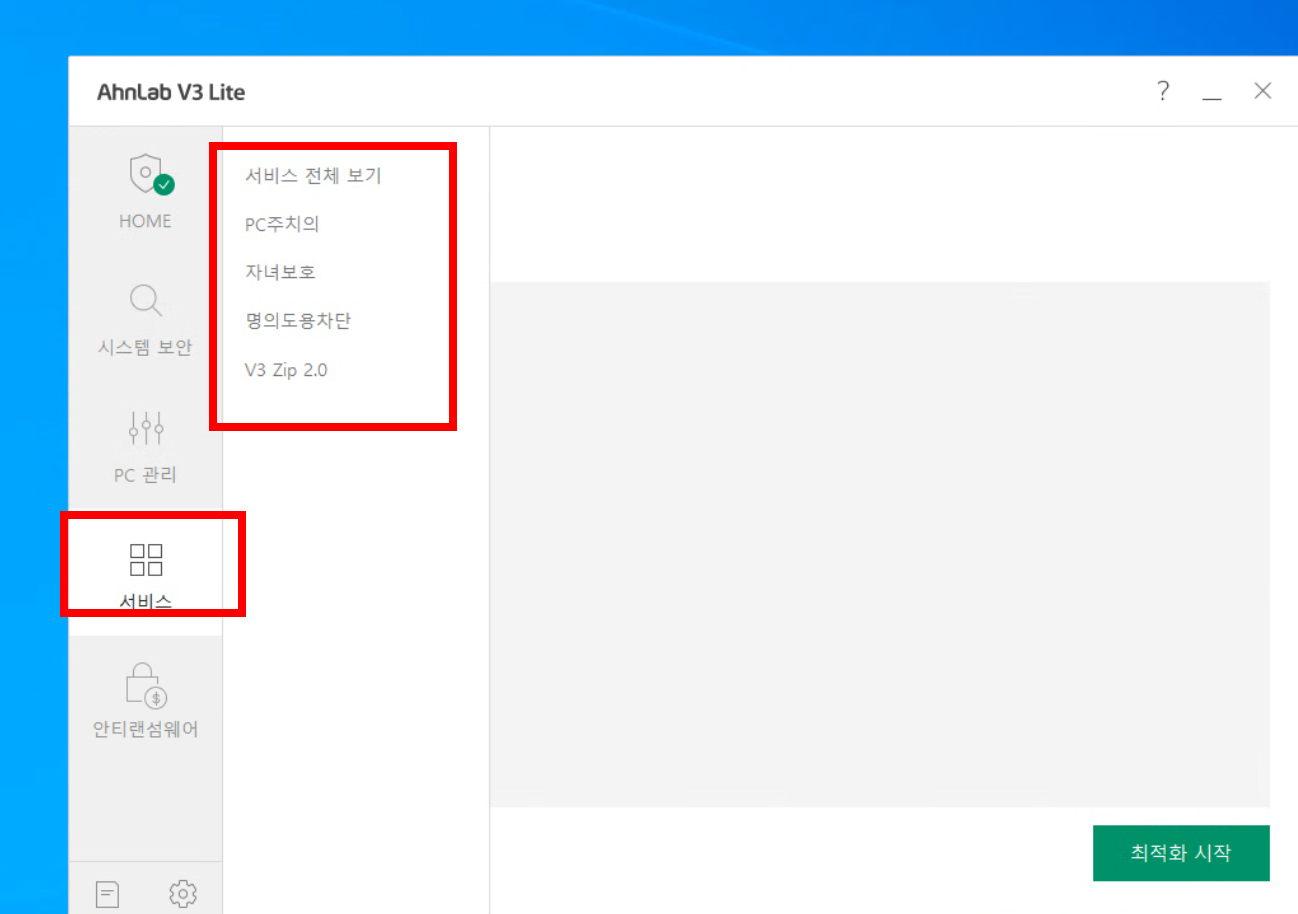
Task: Open the log document icon at bottom
Action: click(108, 893)
